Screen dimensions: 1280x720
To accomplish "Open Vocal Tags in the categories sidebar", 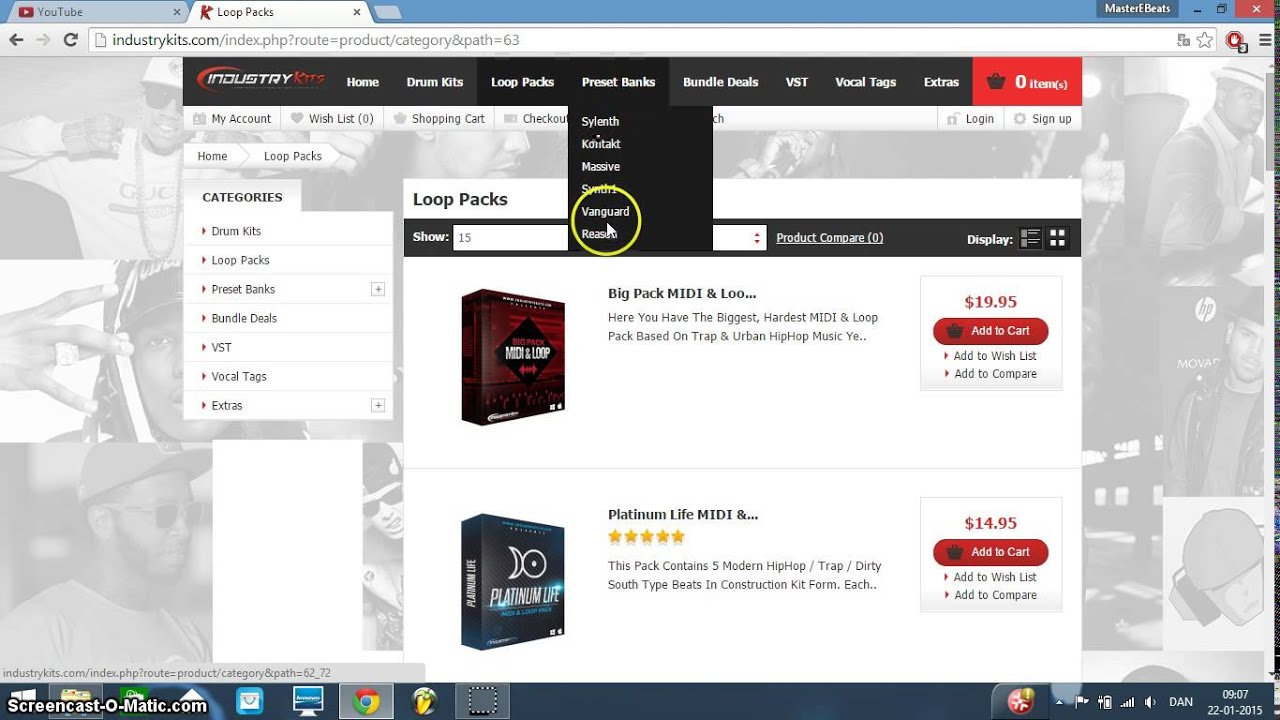I will pyautogui.click(x=239, y=376).
